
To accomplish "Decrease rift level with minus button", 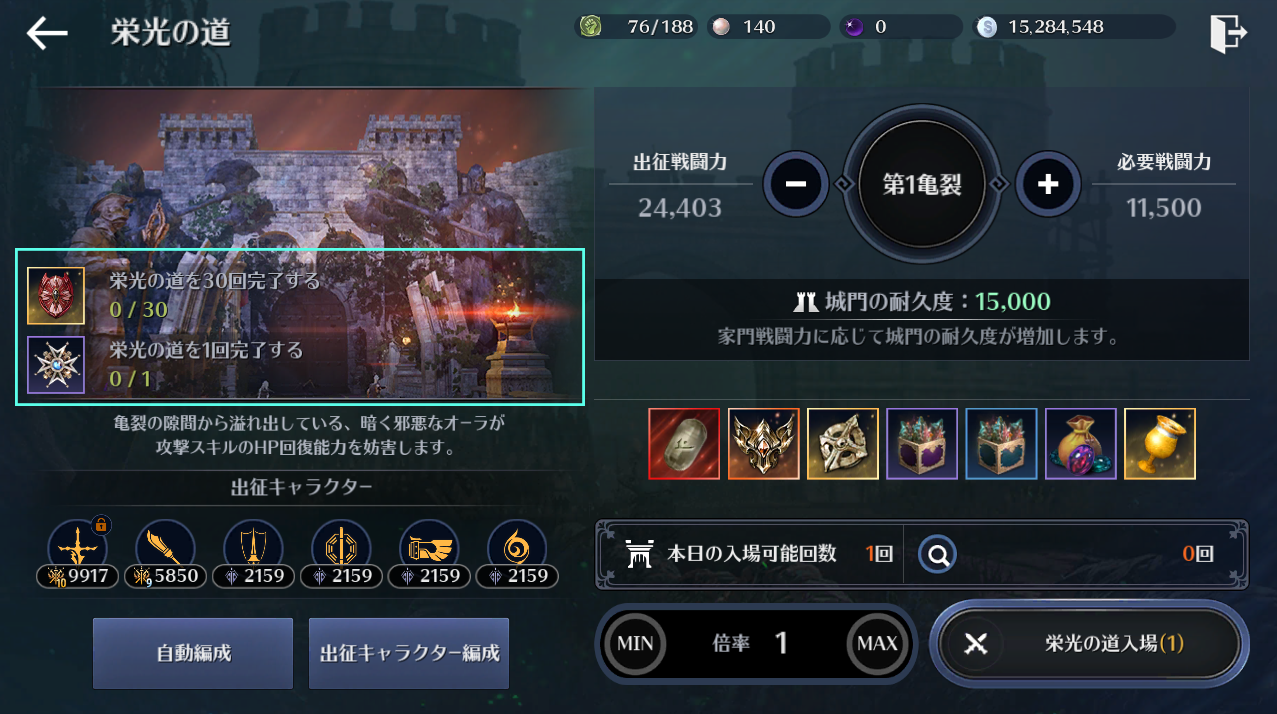I will (x=795, y=184).
